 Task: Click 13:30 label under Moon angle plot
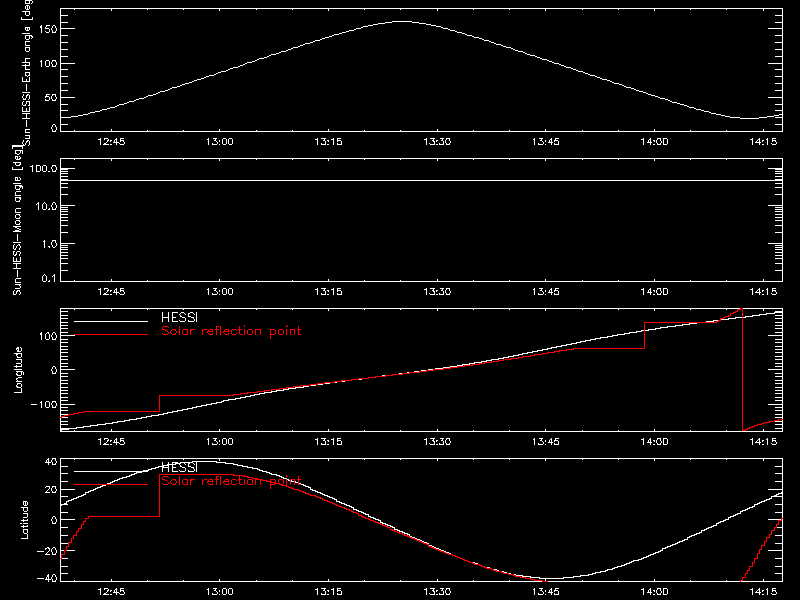[437, 292]
